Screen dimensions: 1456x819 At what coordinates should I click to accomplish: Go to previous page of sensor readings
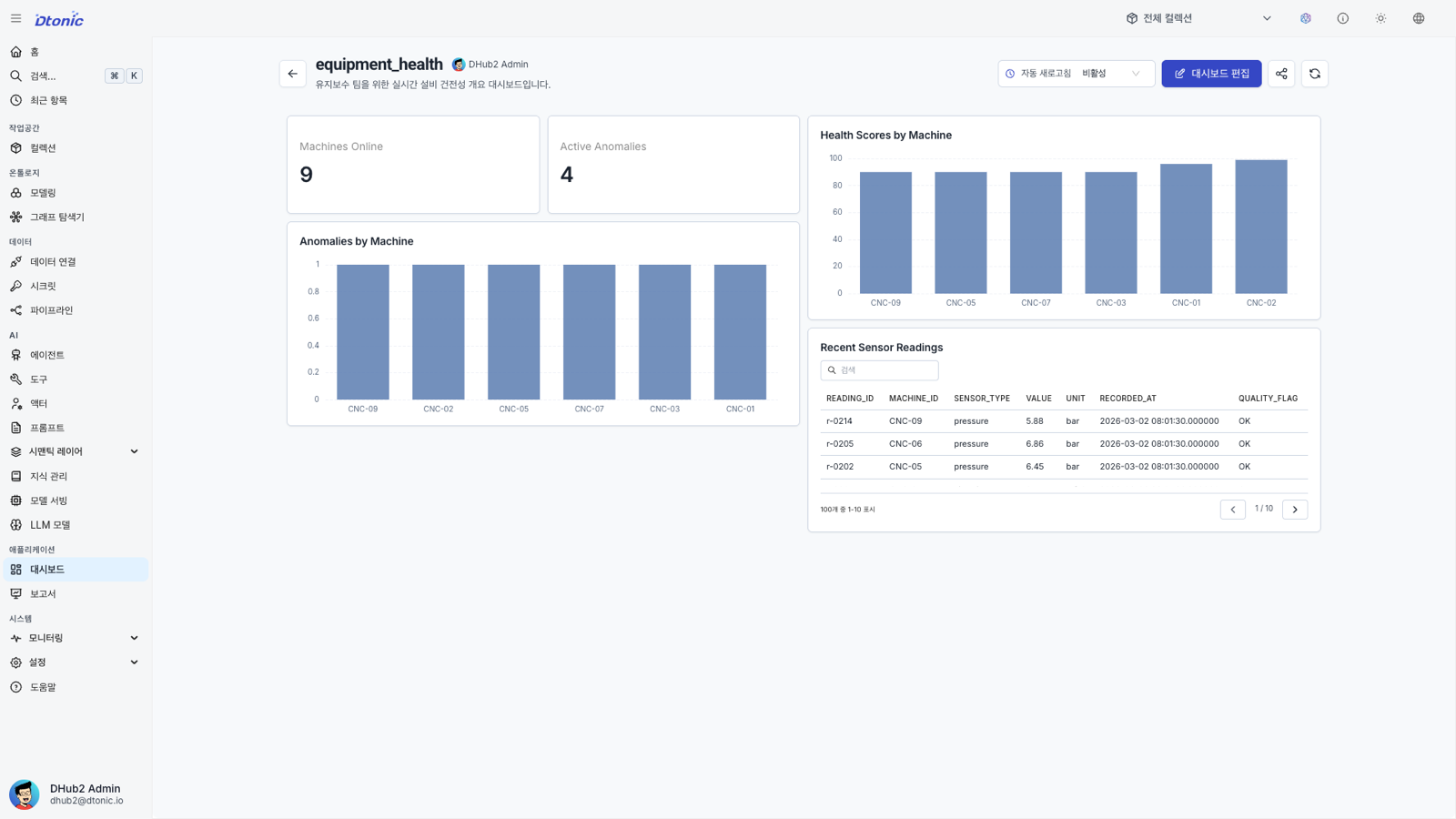point(1233,510)
